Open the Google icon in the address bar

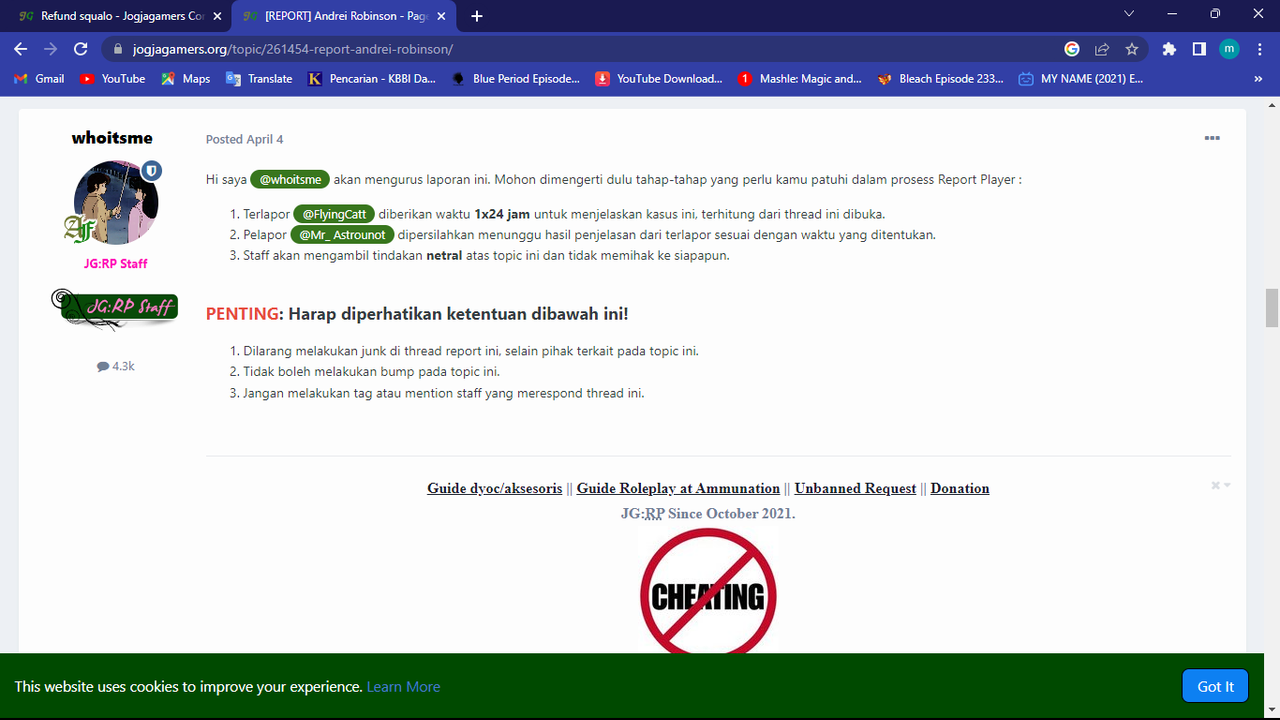[x=1072, y=48]
